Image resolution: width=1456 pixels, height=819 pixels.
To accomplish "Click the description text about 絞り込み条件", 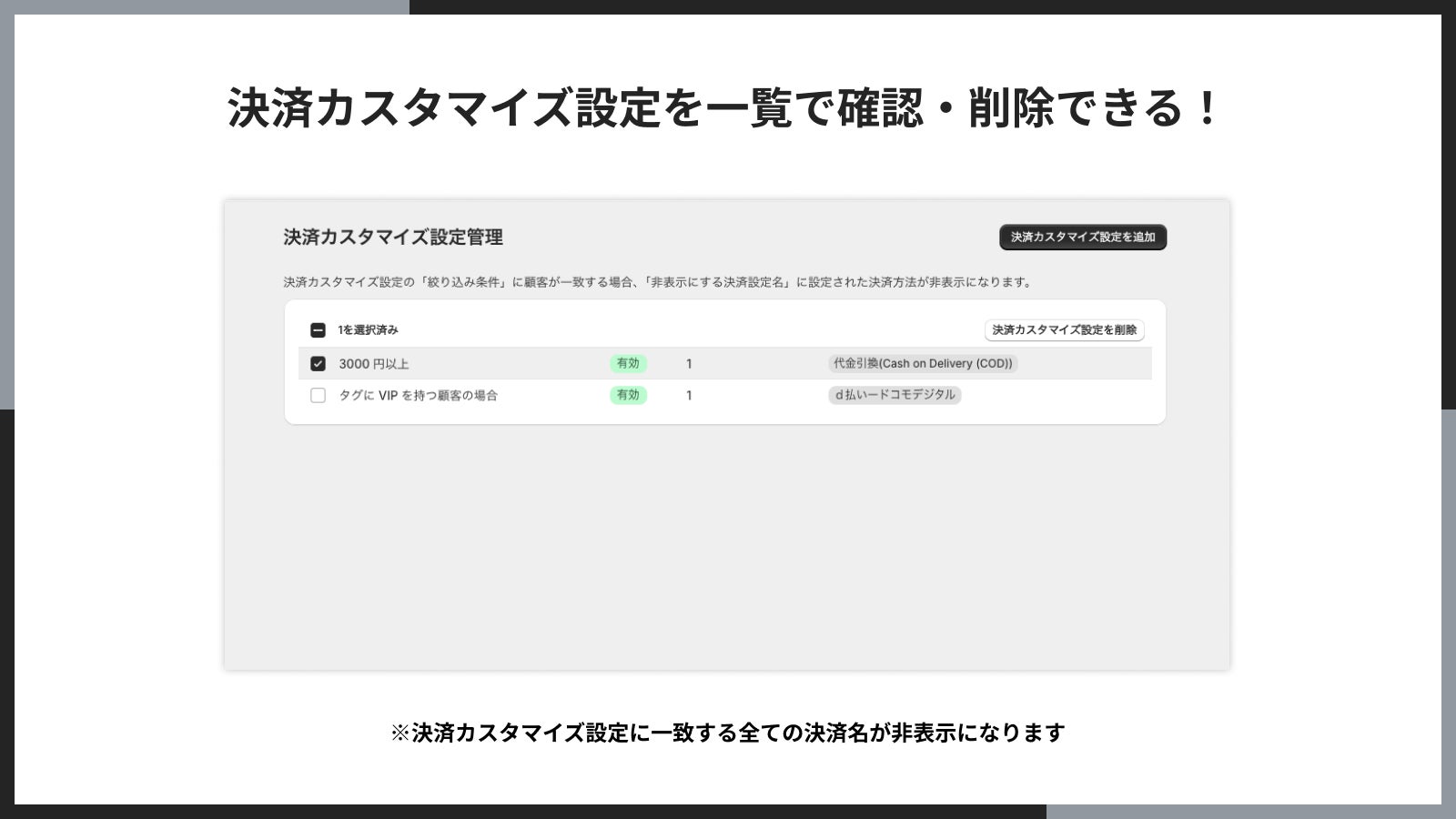I will [659, 282].
